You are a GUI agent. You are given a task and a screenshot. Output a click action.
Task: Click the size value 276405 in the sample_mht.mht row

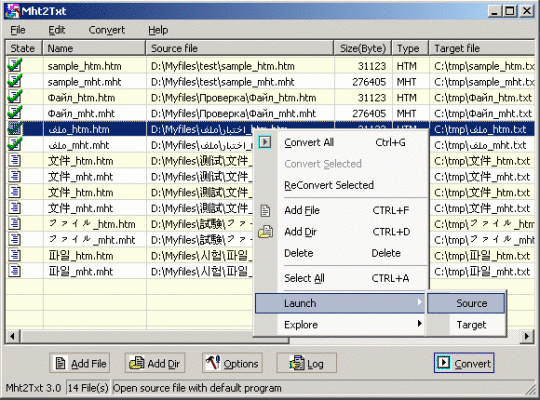369,82
